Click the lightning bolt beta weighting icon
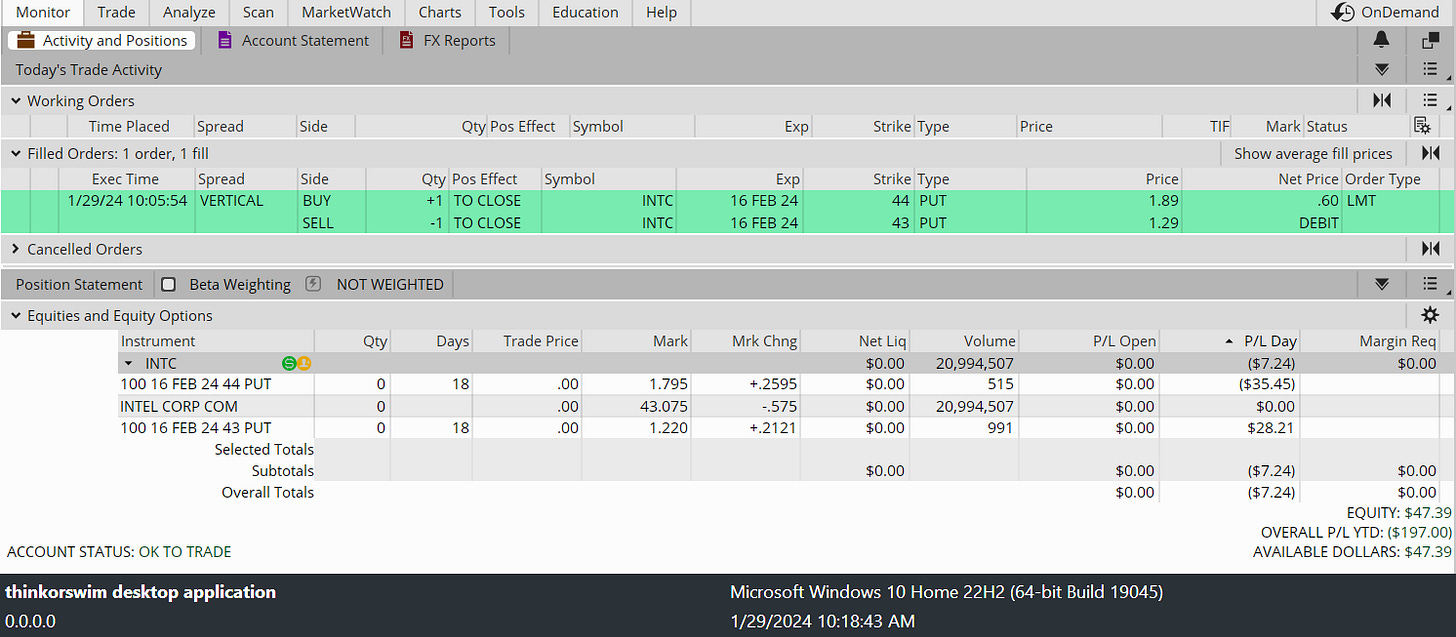The width and height of the screenshot is (1456, 637). pos(313,284)
